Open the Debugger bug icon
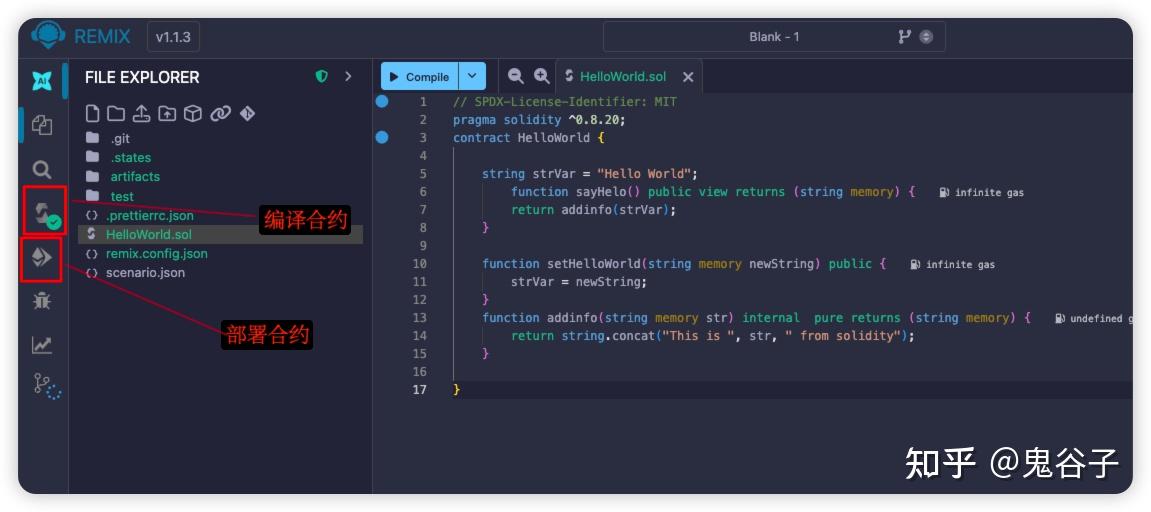The height and width of the screenshot is (512, 1151). [42, 300]
